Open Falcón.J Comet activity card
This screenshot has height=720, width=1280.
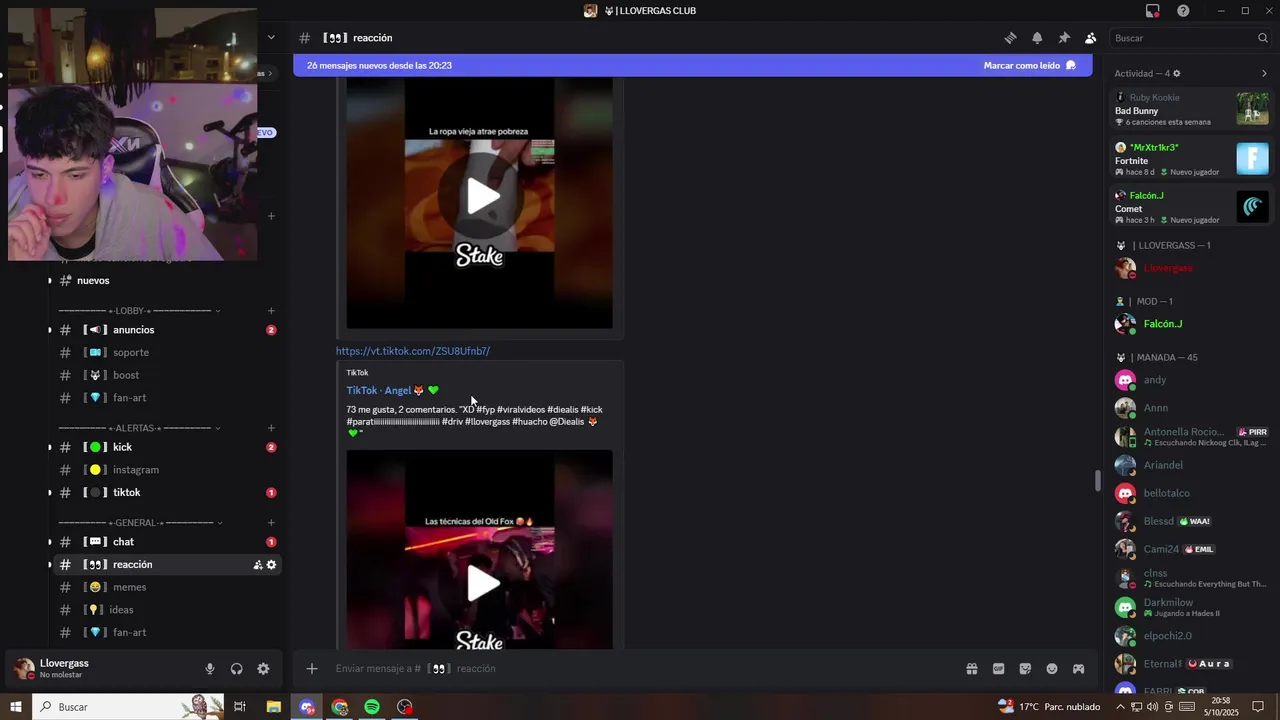(1191, 207)
